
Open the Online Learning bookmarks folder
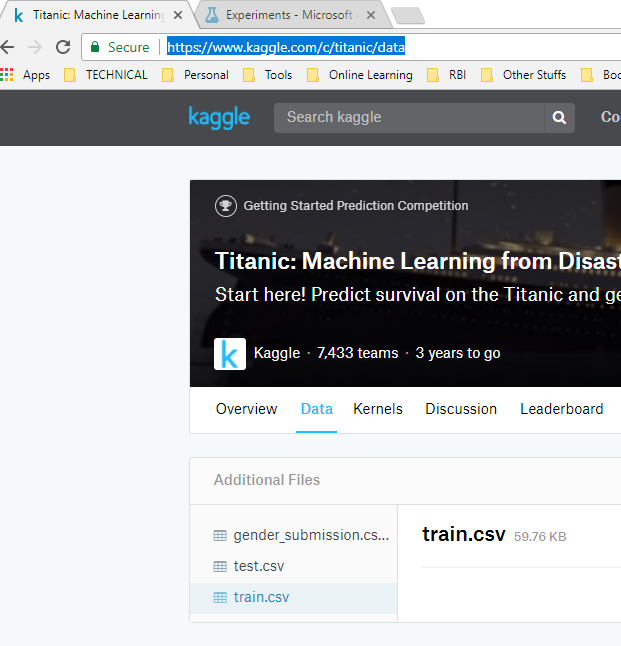pyautogui.click(x=370, y=75)
